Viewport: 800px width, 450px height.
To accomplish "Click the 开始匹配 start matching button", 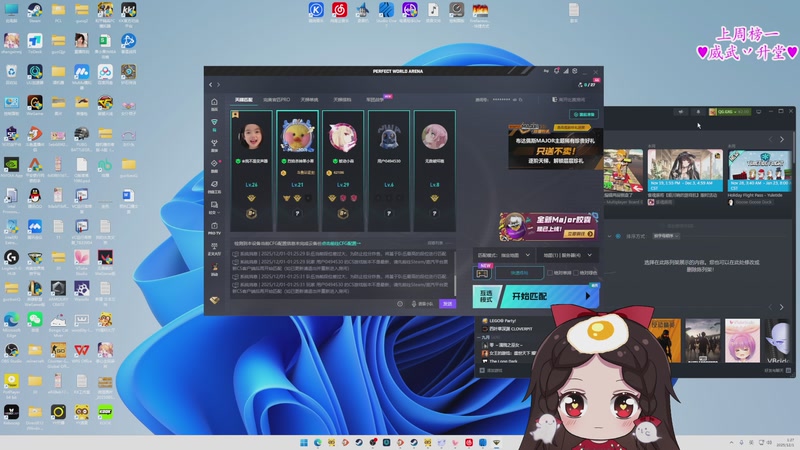I will point(548,296).
